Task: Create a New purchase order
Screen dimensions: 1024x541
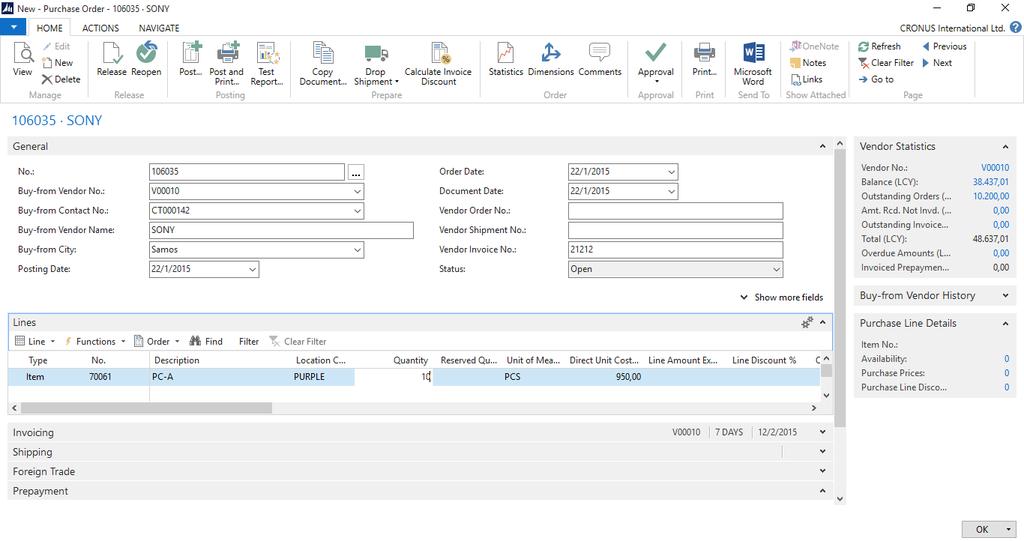Action: [x=57, y=63]
